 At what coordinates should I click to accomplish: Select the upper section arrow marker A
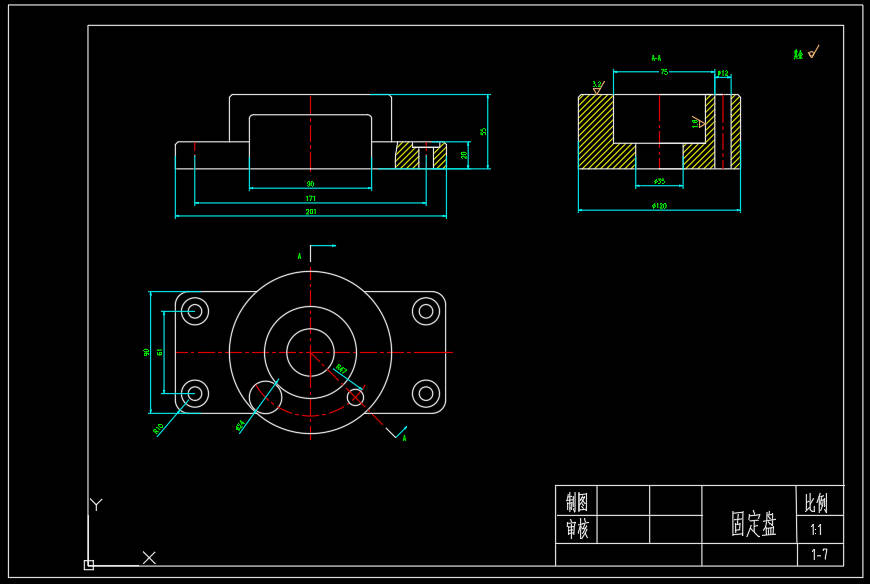click(x=300, y=256)
